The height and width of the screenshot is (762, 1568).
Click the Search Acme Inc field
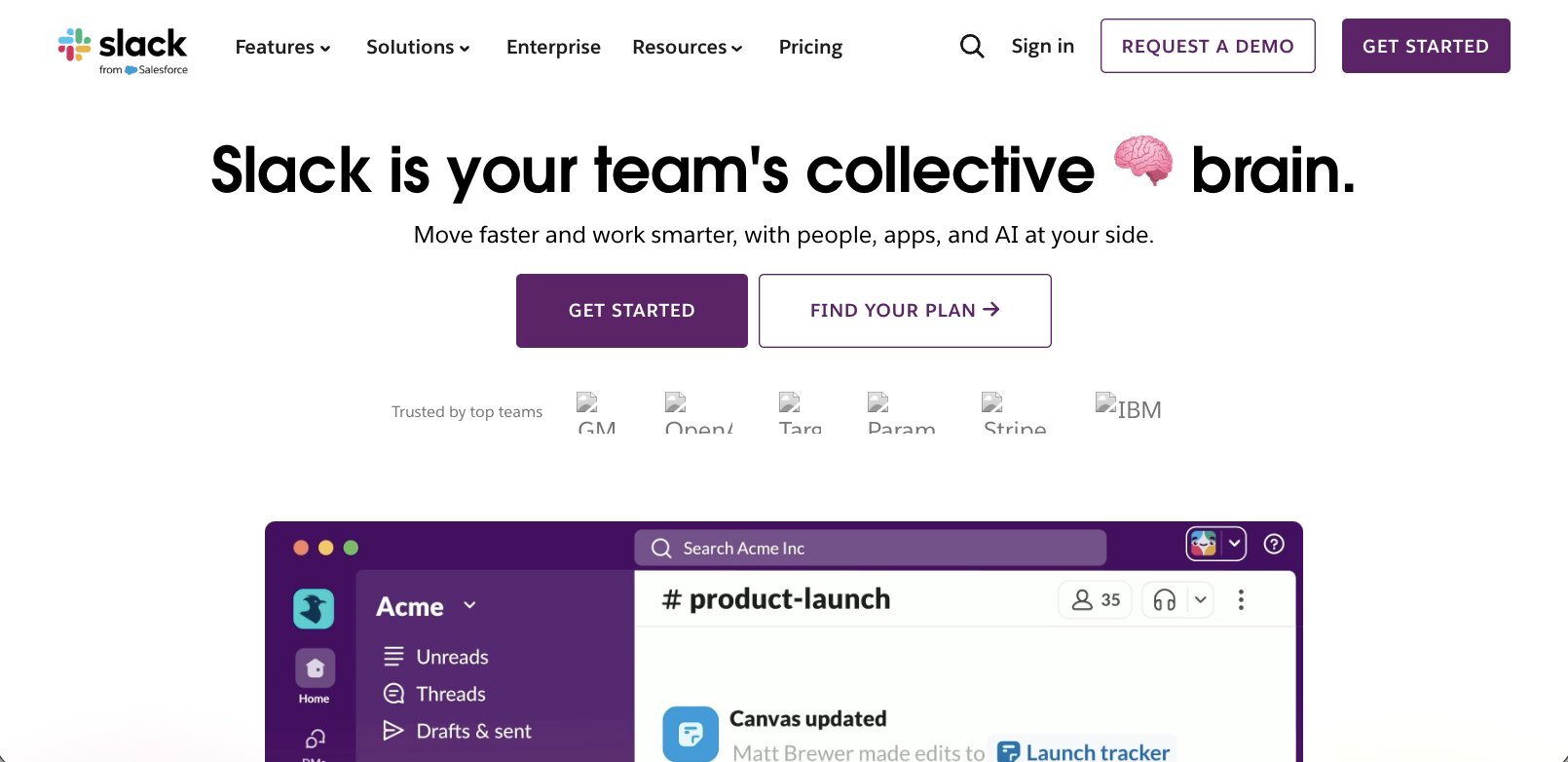[871, 548]
